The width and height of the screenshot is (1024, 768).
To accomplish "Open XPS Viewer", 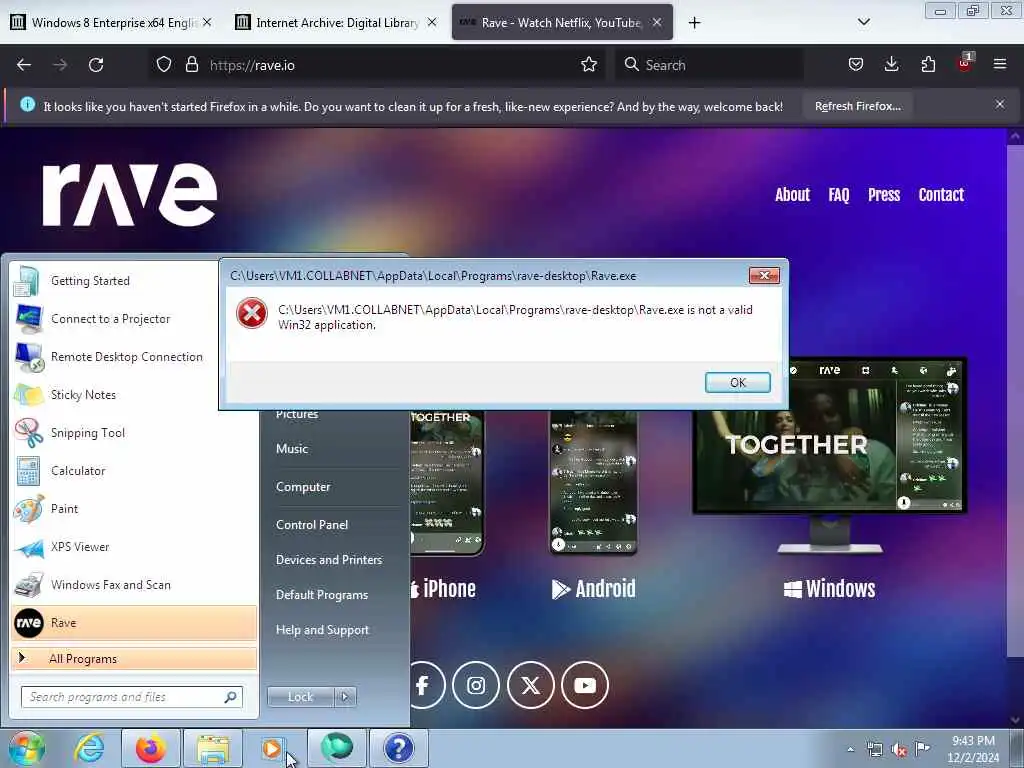I will point(134,547).
